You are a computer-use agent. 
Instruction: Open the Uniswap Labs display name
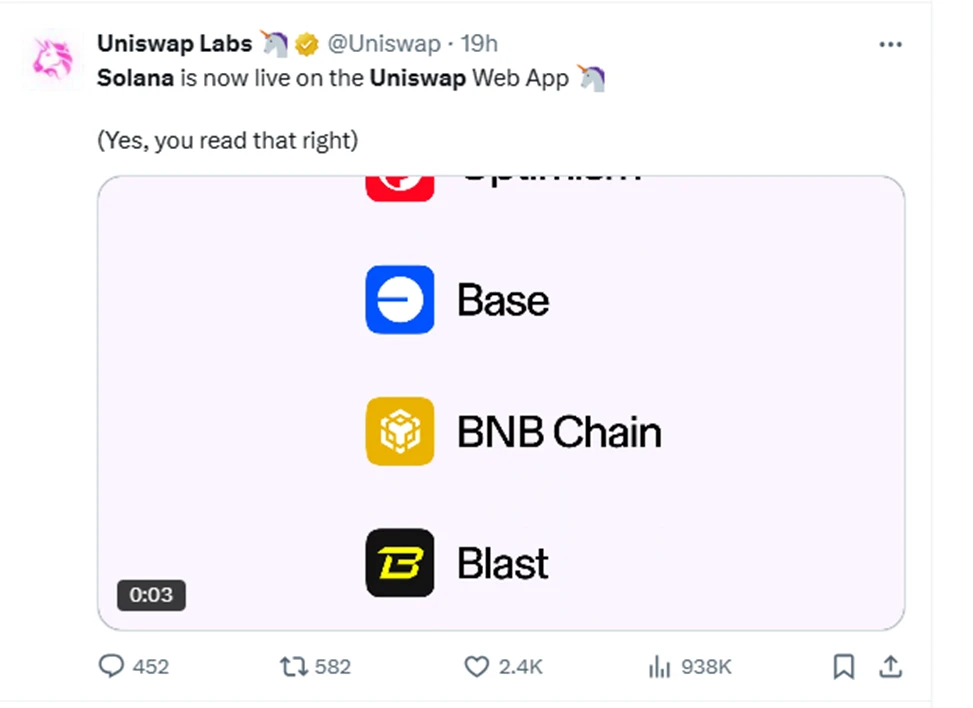point(174,44)
